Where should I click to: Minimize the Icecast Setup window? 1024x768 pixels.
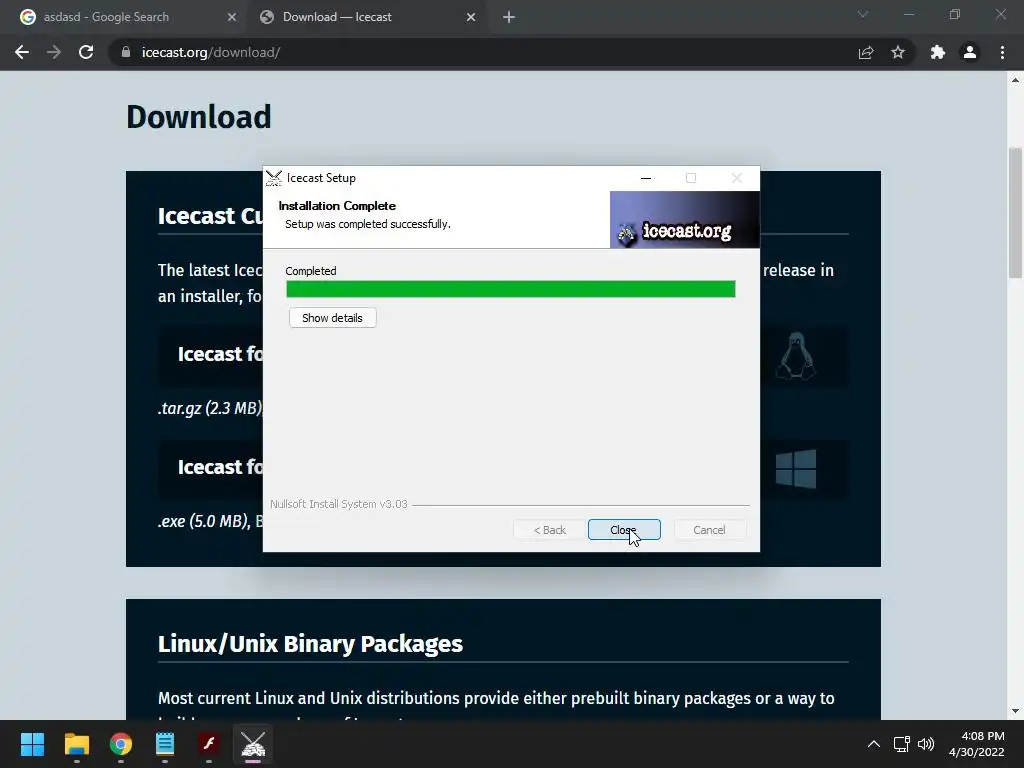(x=646, y=178)
